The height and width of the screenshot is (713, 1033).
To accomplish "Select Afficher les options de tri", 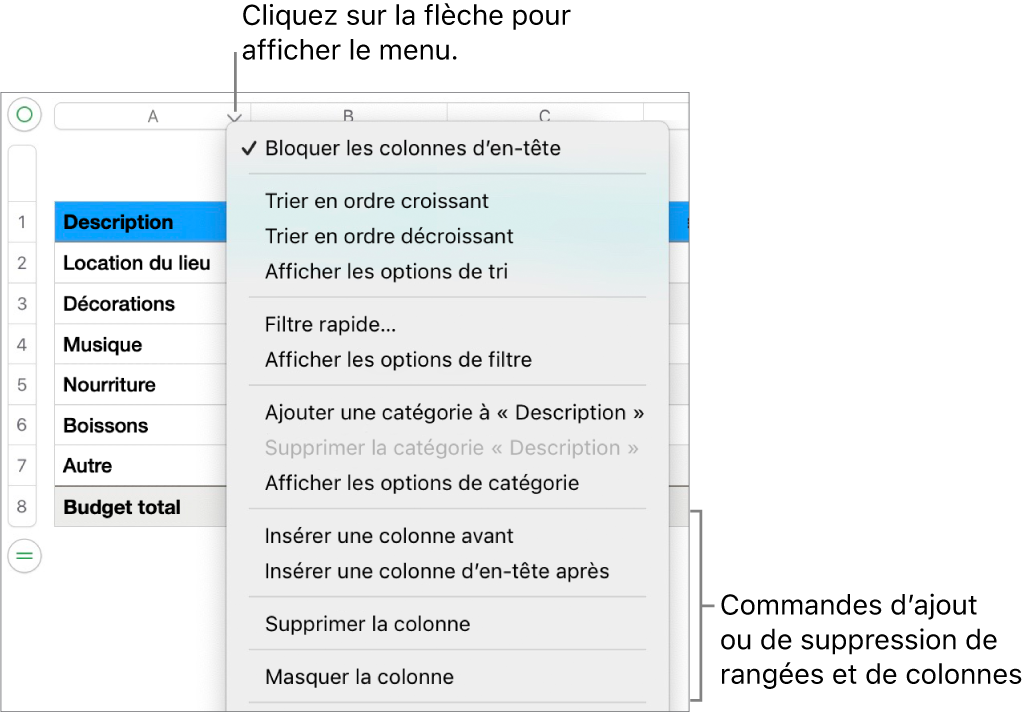I will pyautogui.click(x=386, y=272).
